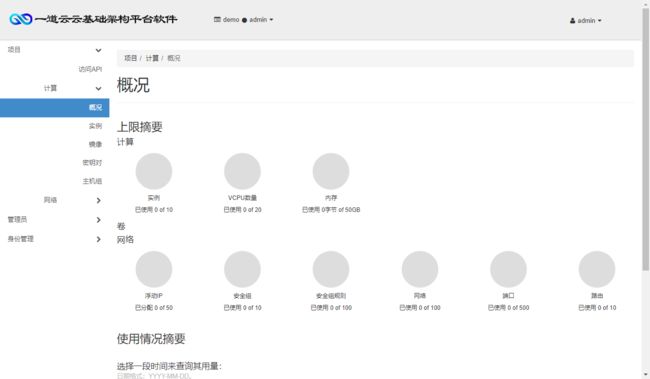The height and width of the screenshot is (379, 650).
Task: Expand the 网络 sidebar section chevron
Action: (98, 200)
